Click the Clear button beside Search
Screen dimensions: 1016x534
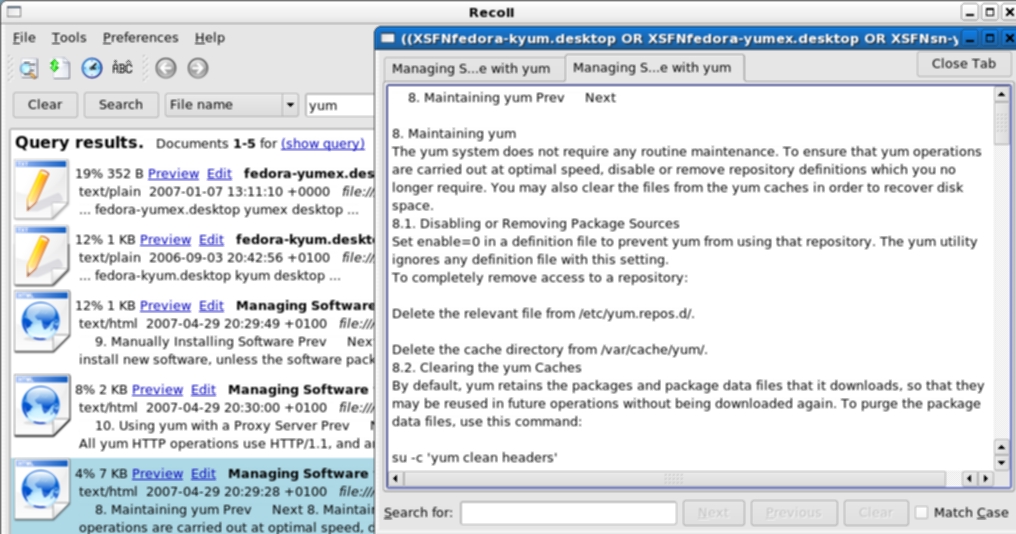pyautogui.click(x=45, y=104)
